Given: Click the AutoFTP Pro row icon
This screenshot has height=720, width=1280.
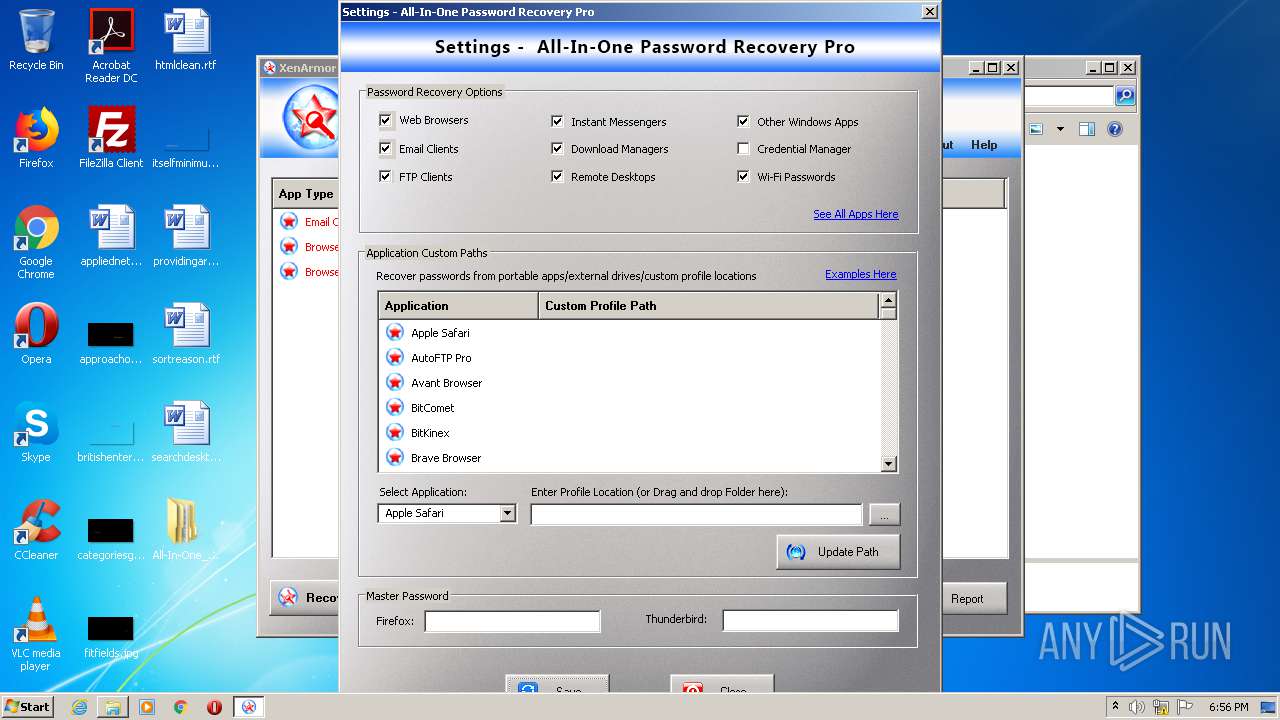Looking at the screenshot, I should pyautogui.click(x=395, y=357).
